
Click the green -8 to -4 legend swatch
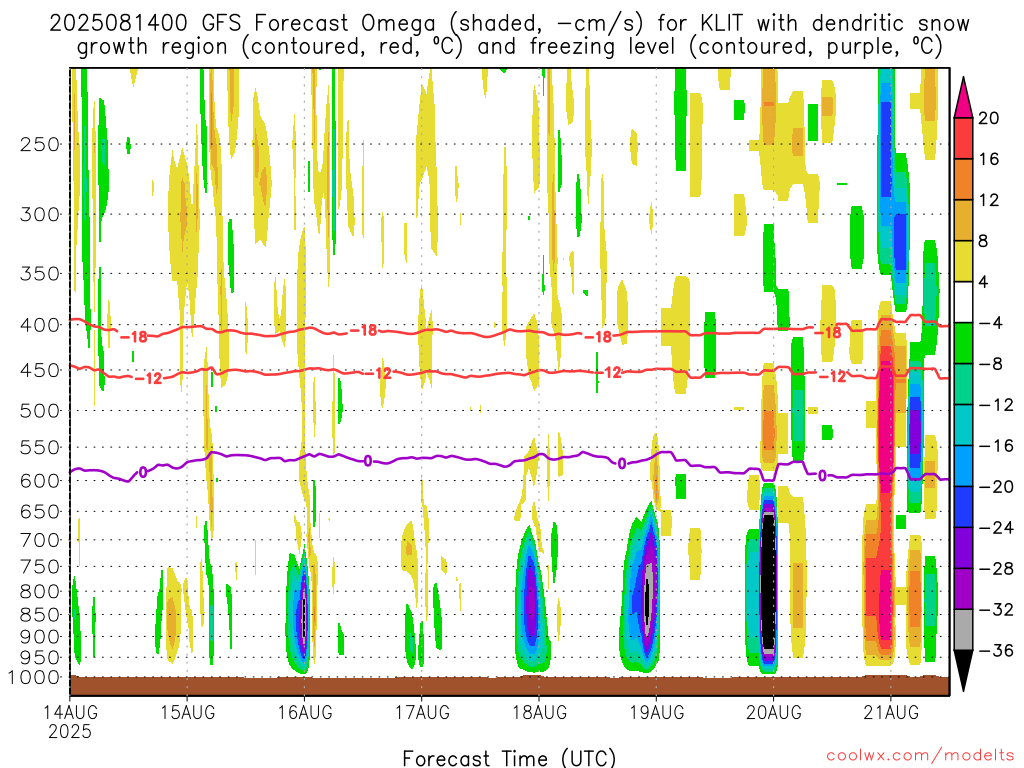coord(963,344)
